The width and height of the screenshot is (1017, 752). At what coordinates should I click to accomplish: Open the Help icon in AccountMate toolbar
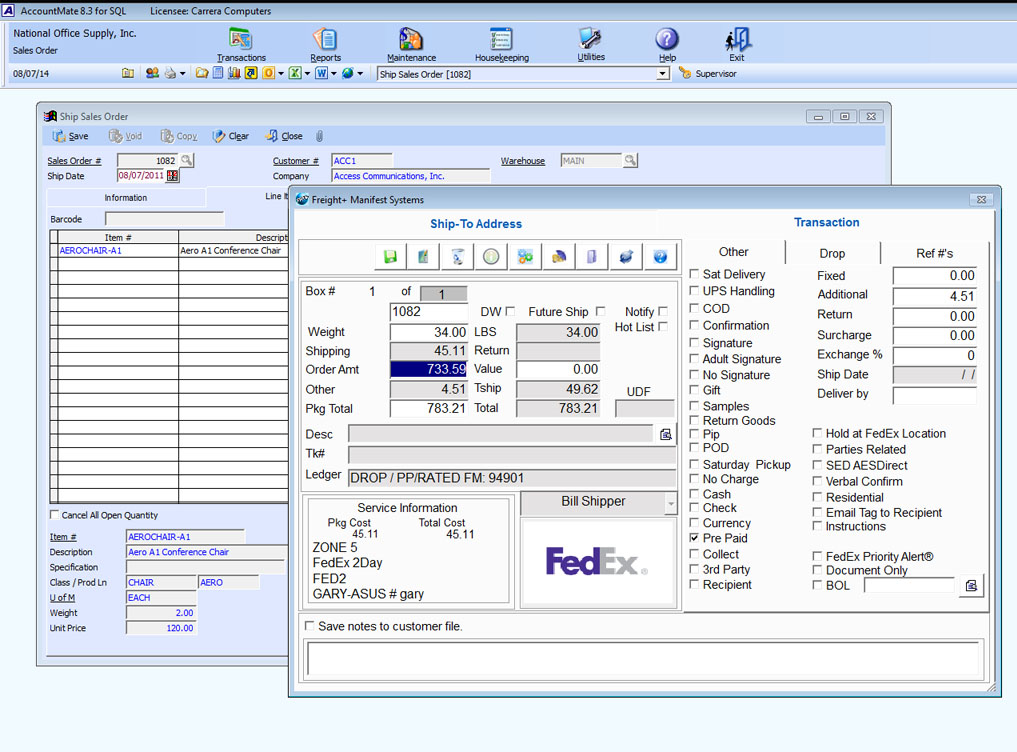click(667, 39)
